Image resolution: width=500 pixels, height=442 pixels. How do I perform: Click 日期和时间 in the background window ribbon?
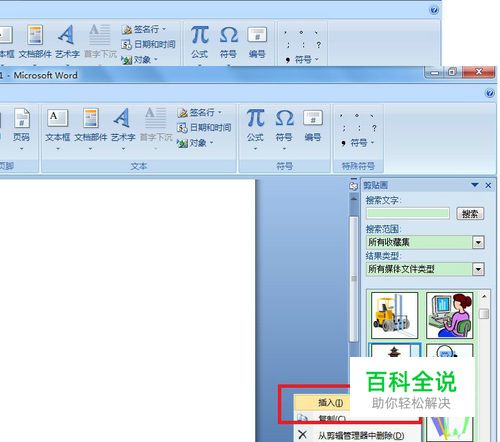click(x=148, y=44)
